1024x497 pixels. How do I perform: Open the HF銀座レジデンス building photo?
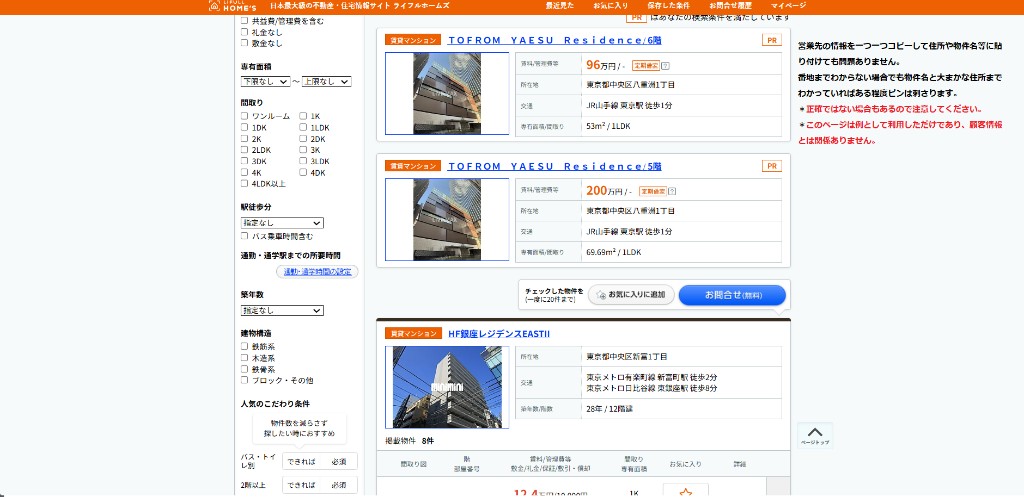click(447, 387)
